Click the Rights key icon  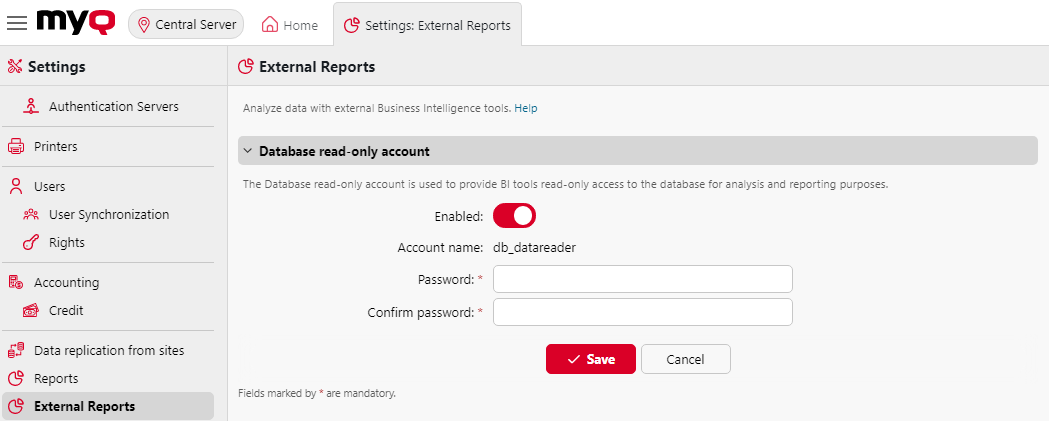pos(31,242)
